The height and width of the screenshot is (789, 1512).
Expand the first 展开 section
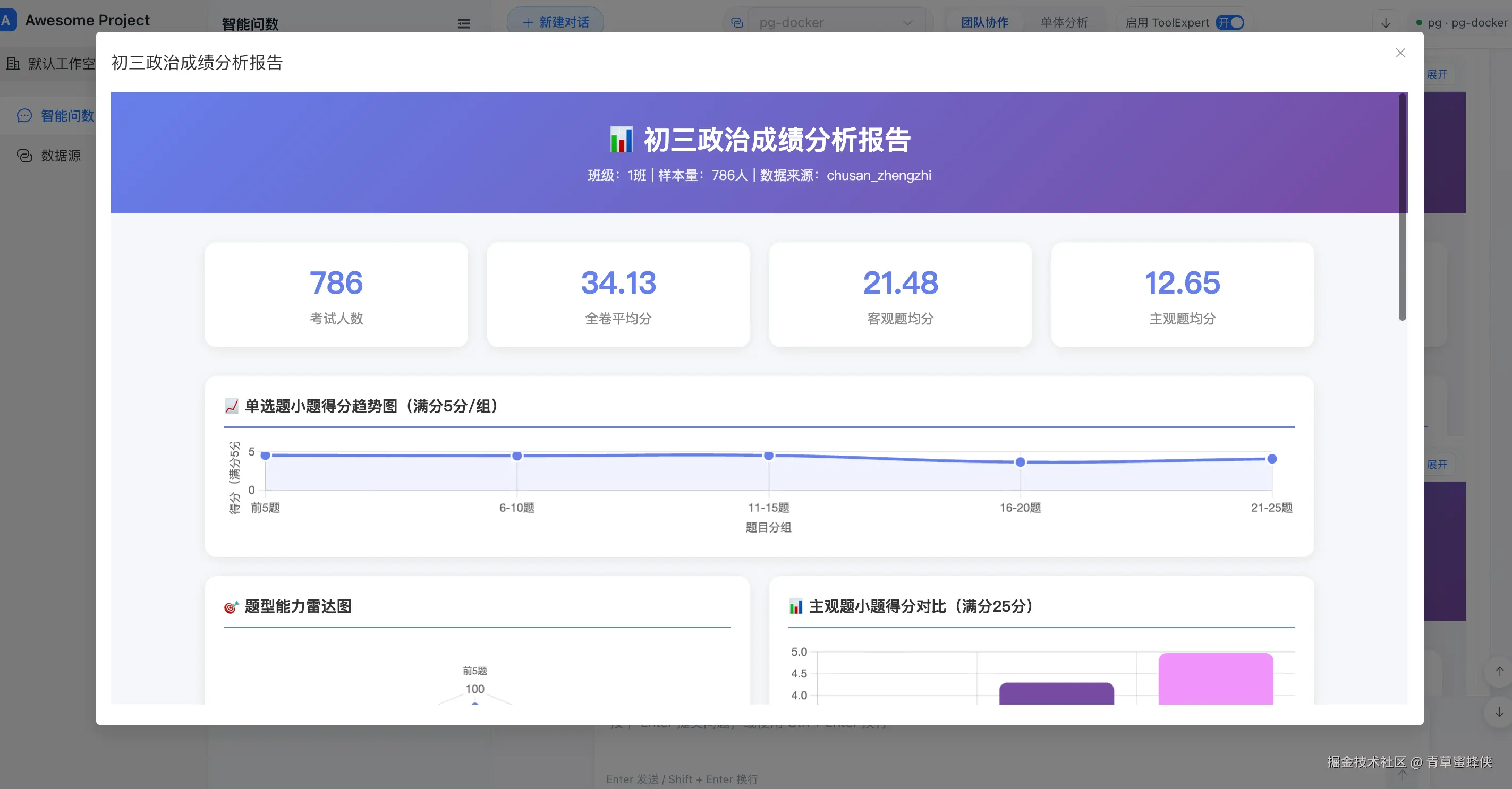1437,74
